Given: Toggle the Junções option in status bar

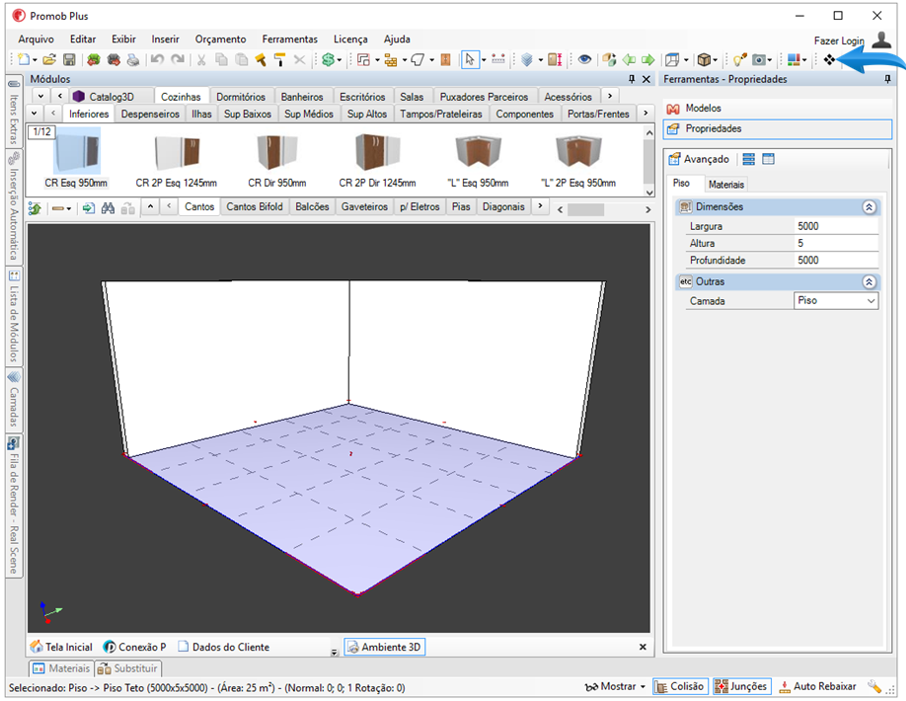Looking at the screenshot, I should coord(741,687).
